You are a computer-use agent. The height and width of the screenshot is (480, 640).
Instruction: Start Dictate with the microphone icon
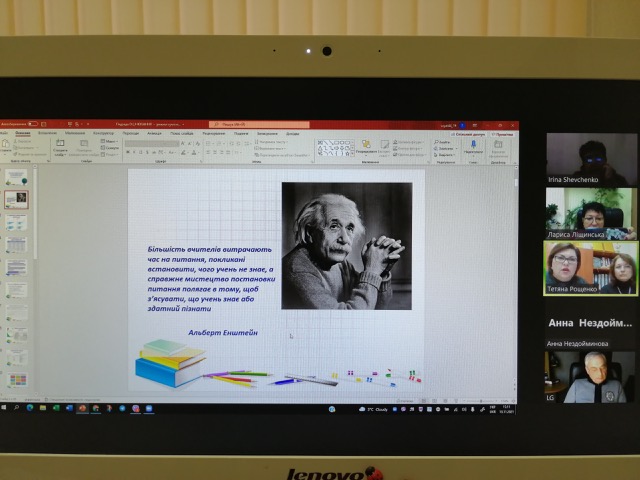[473, 146]
